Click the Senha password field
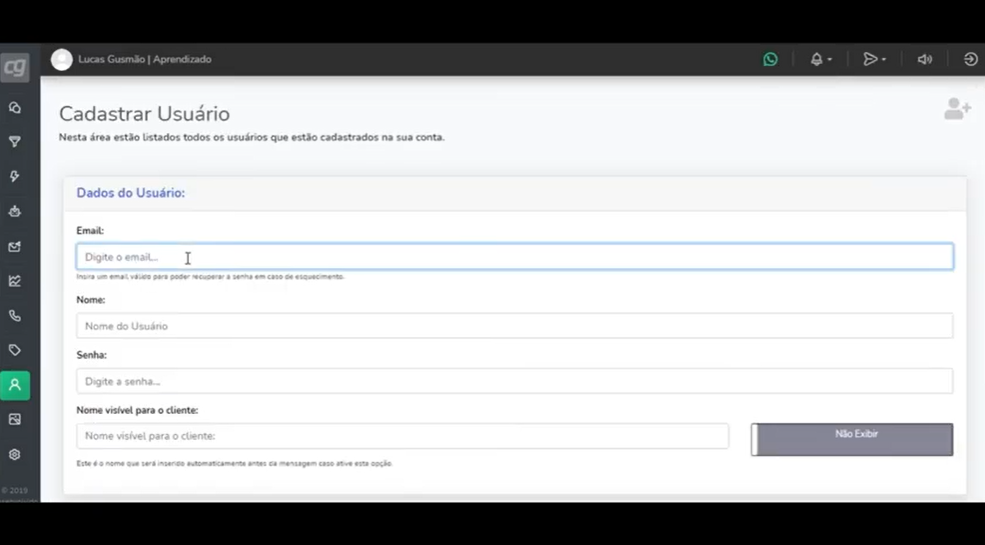The width and height of the screenshot is (985, 545). coord(514,381)
